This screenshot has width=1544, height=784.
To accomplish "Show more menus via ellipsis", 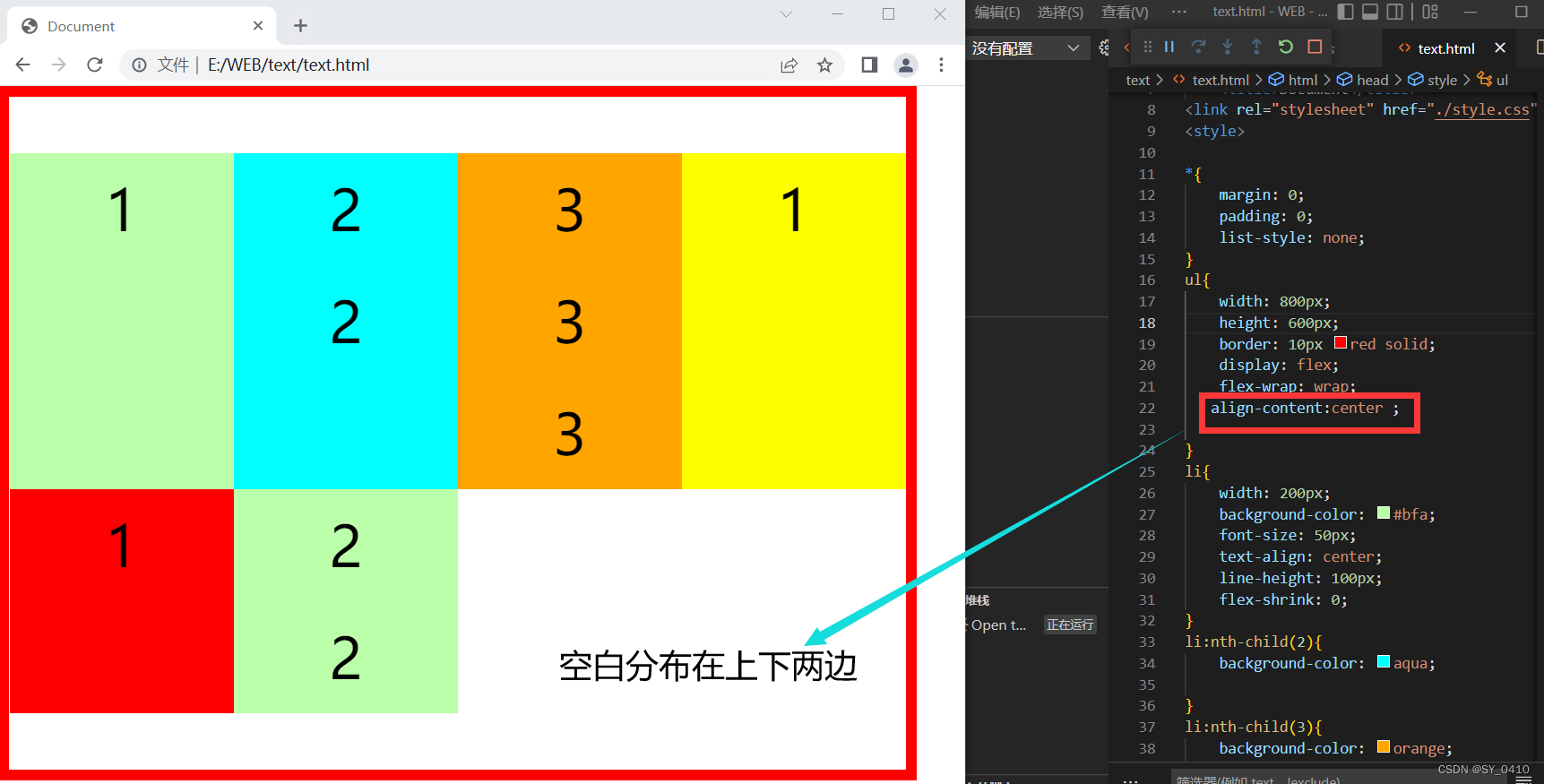I will pos(1178,12).
